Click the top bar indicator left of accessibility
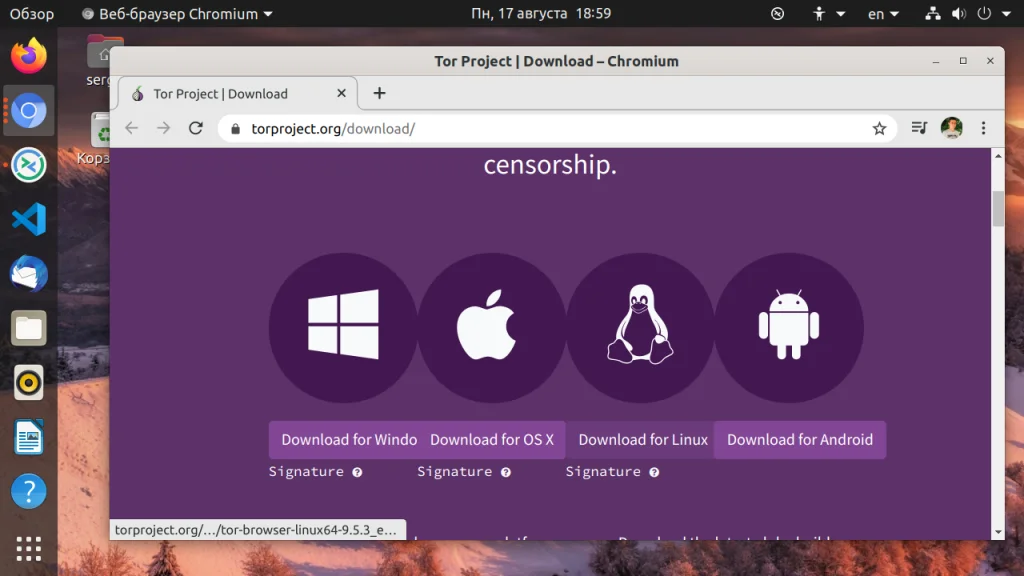The height and width of the screenshot is (576, 1024). (777, 14)
